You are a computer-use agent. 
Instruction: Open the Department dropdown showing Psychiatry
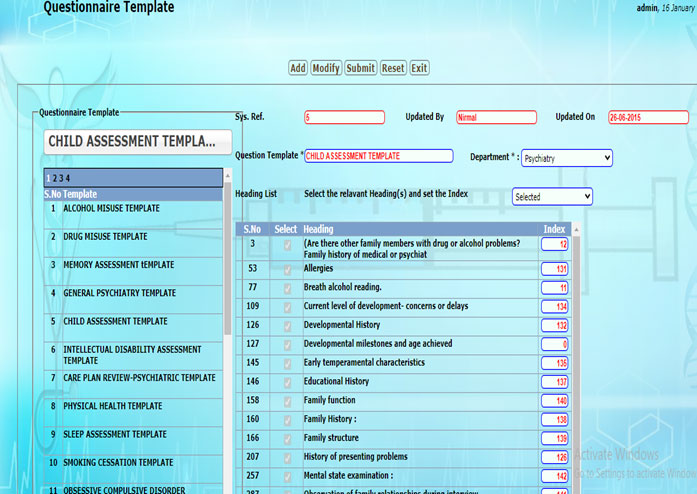pos(566,158)
